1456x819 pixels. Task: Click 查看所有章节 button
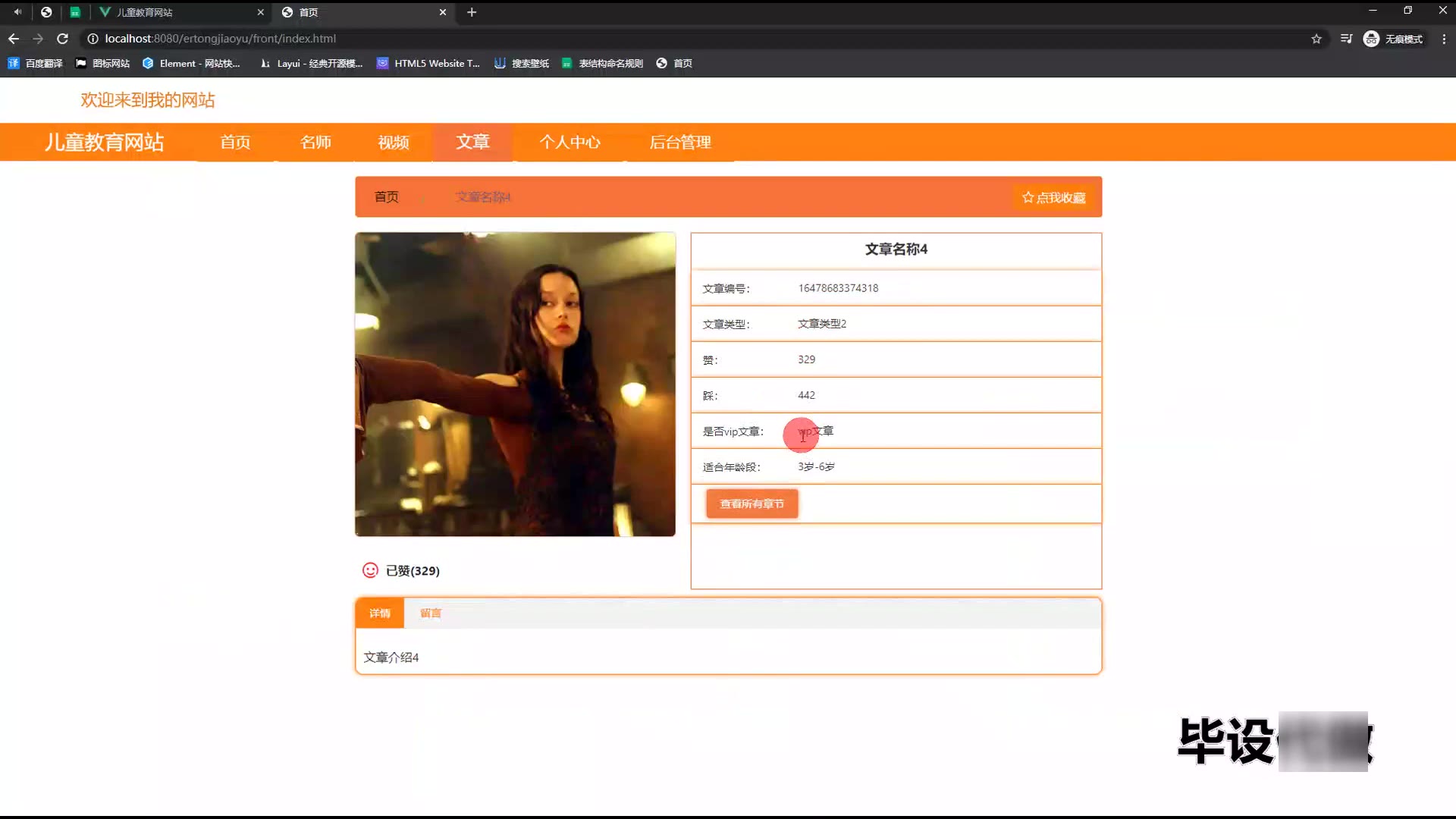752,504
